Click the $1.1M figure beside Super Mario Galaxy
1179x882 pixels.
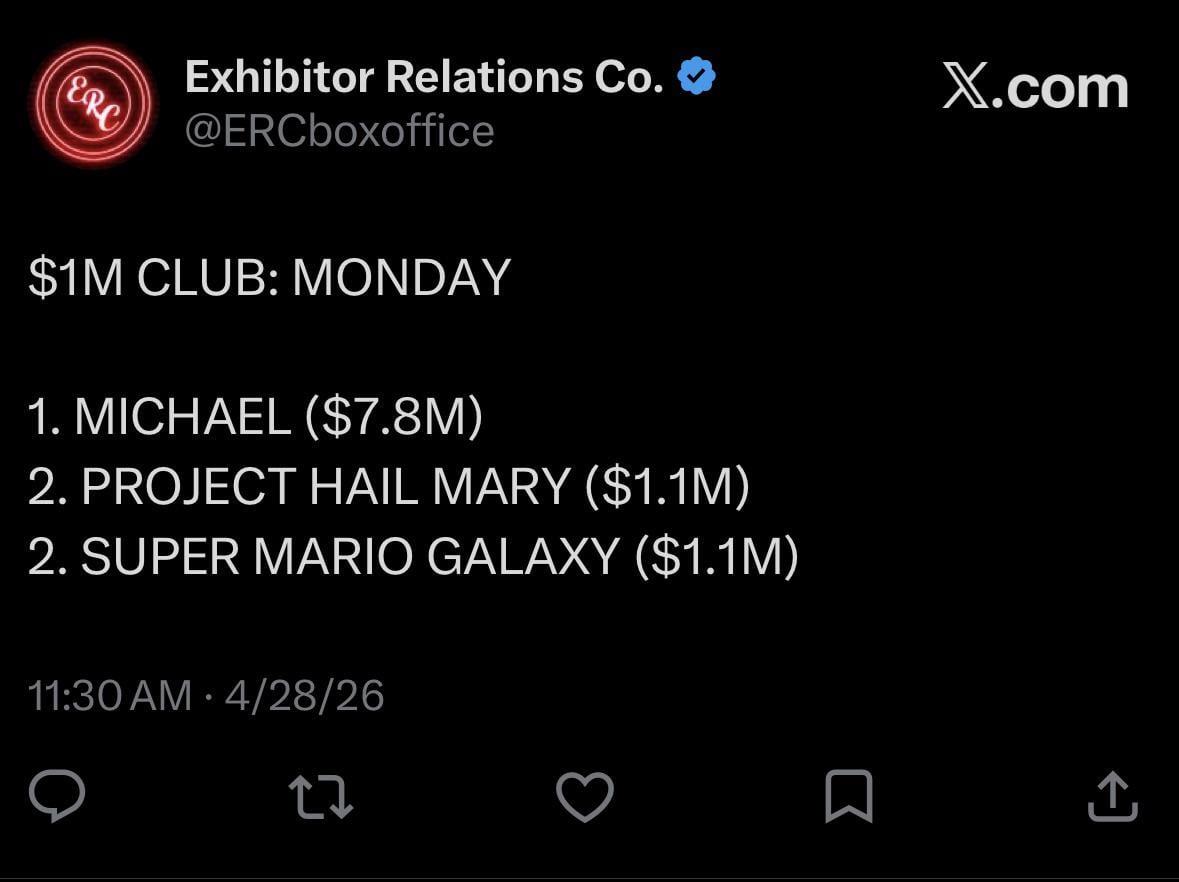point(716,557)
